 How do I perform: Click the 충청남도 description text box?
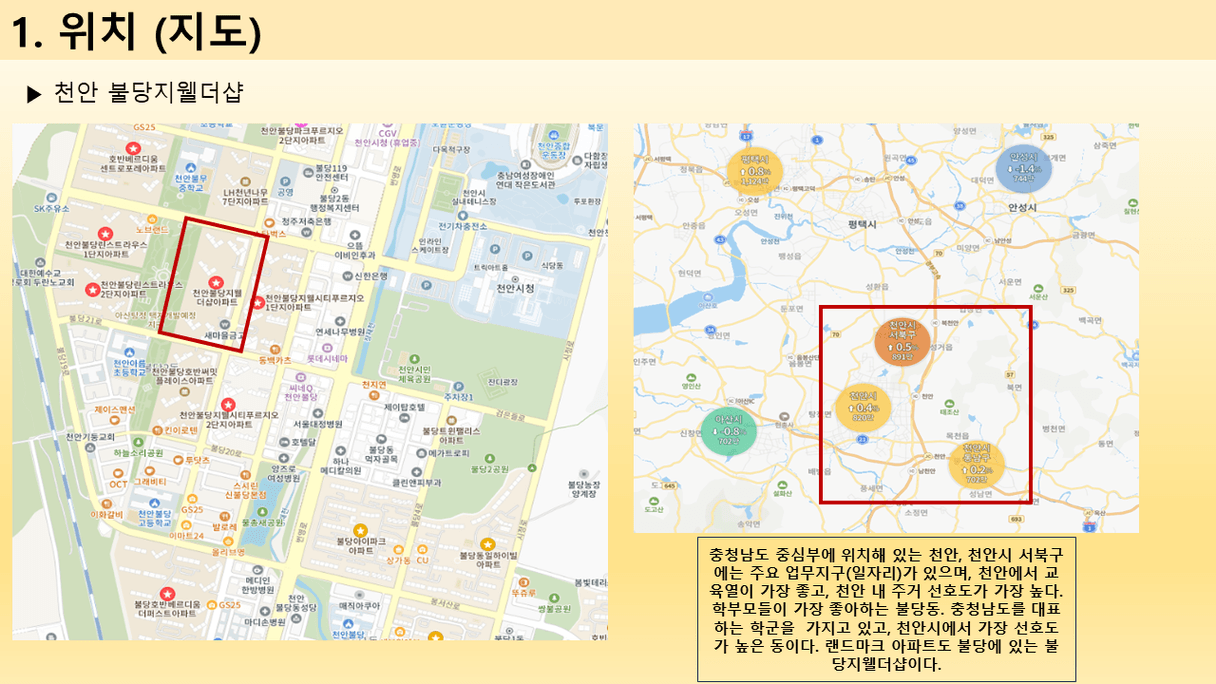pyautogui.click(x=886, y=609)
